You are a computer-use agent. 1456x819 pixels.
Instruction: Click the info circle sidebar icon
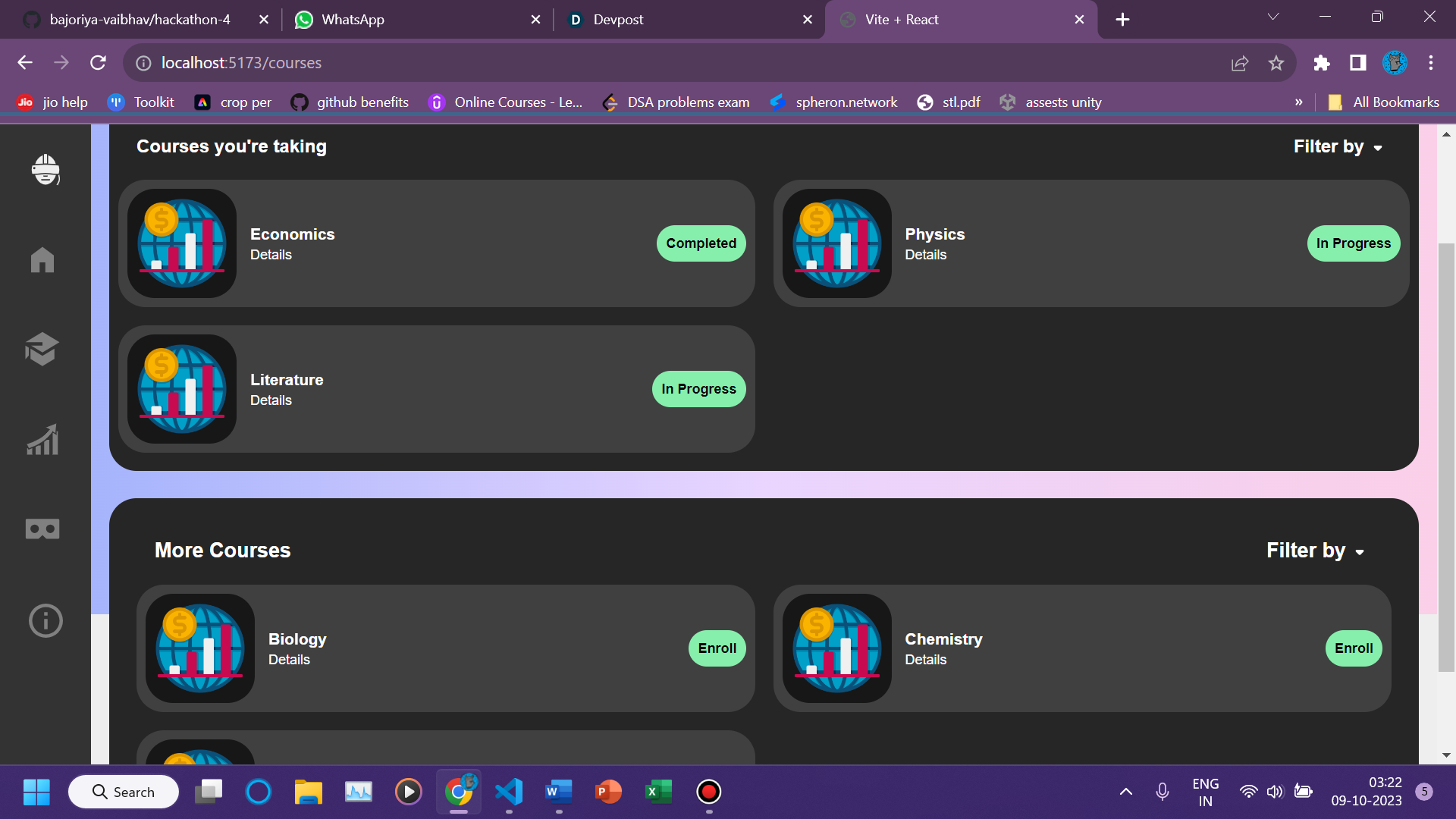(x=45, y=620)
